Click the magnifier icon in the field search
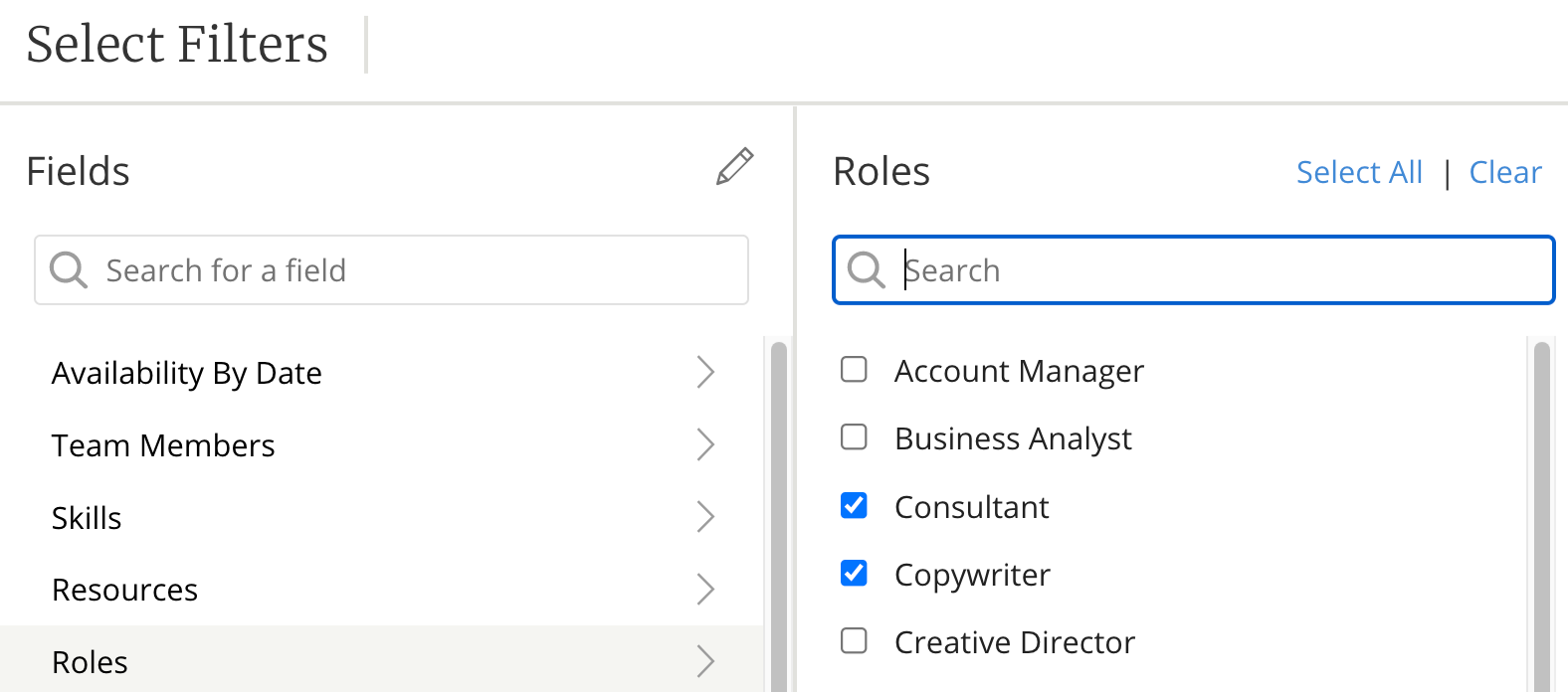 (69, 269)
